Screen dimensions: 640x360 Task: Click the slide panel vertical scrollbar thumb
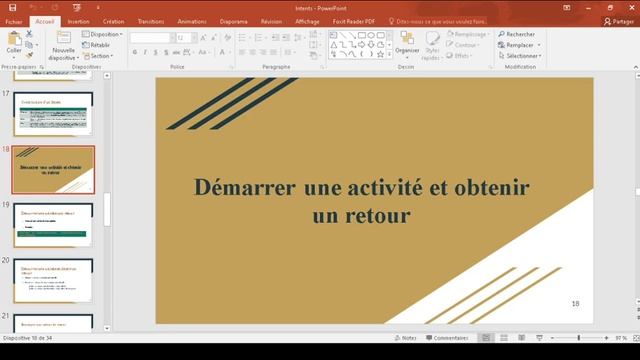click(107, 209)
